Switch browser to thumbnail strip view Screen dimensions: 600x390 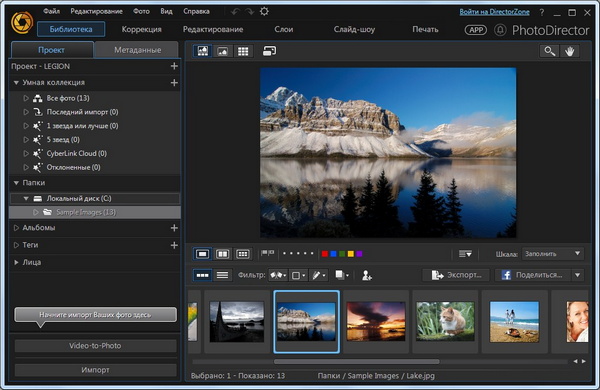[x=202, y=275]
